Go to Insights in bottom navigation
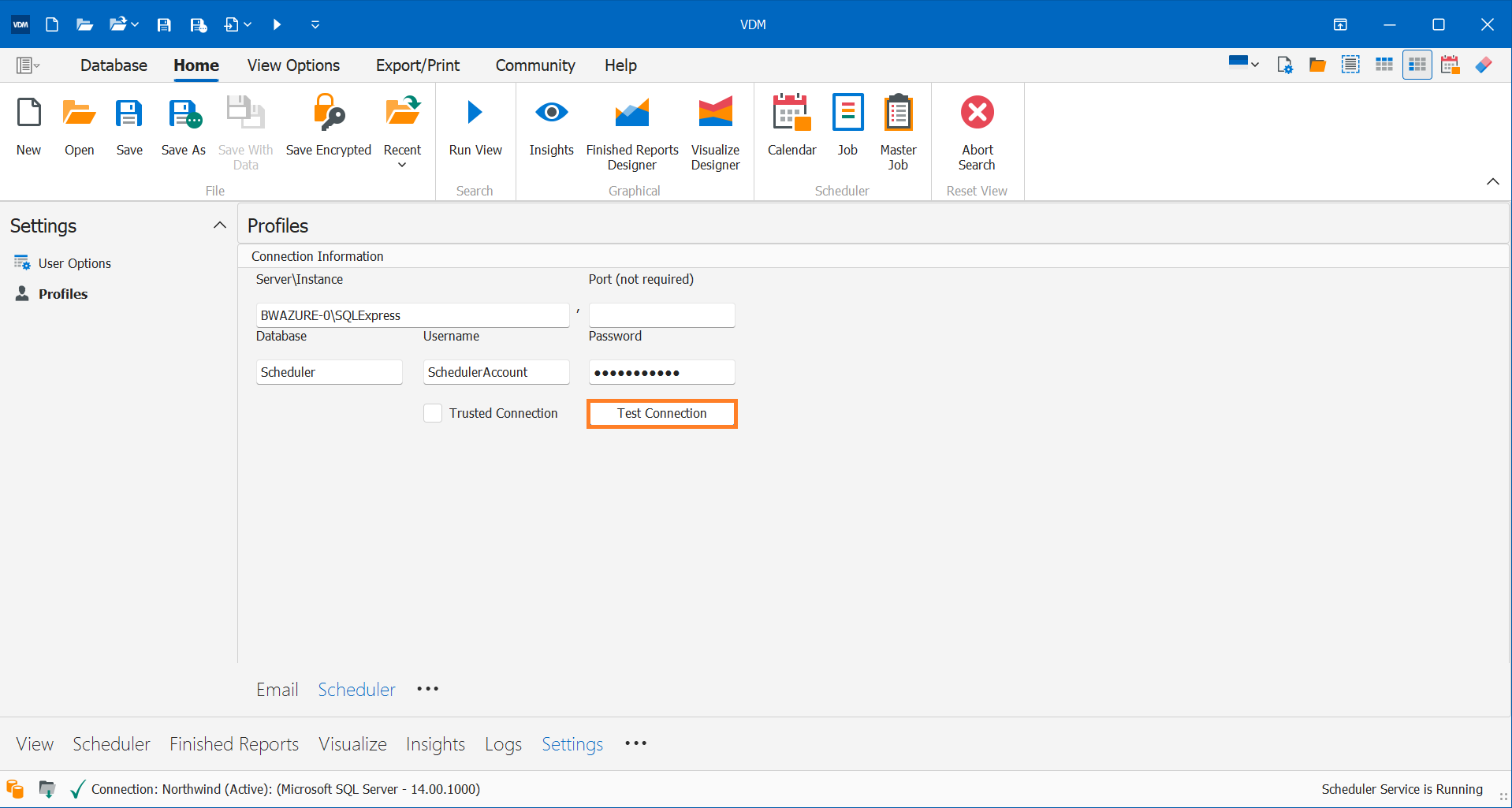Image resolution: width=1512 pixels, height=808 pixels. click(x=435, y=744)
